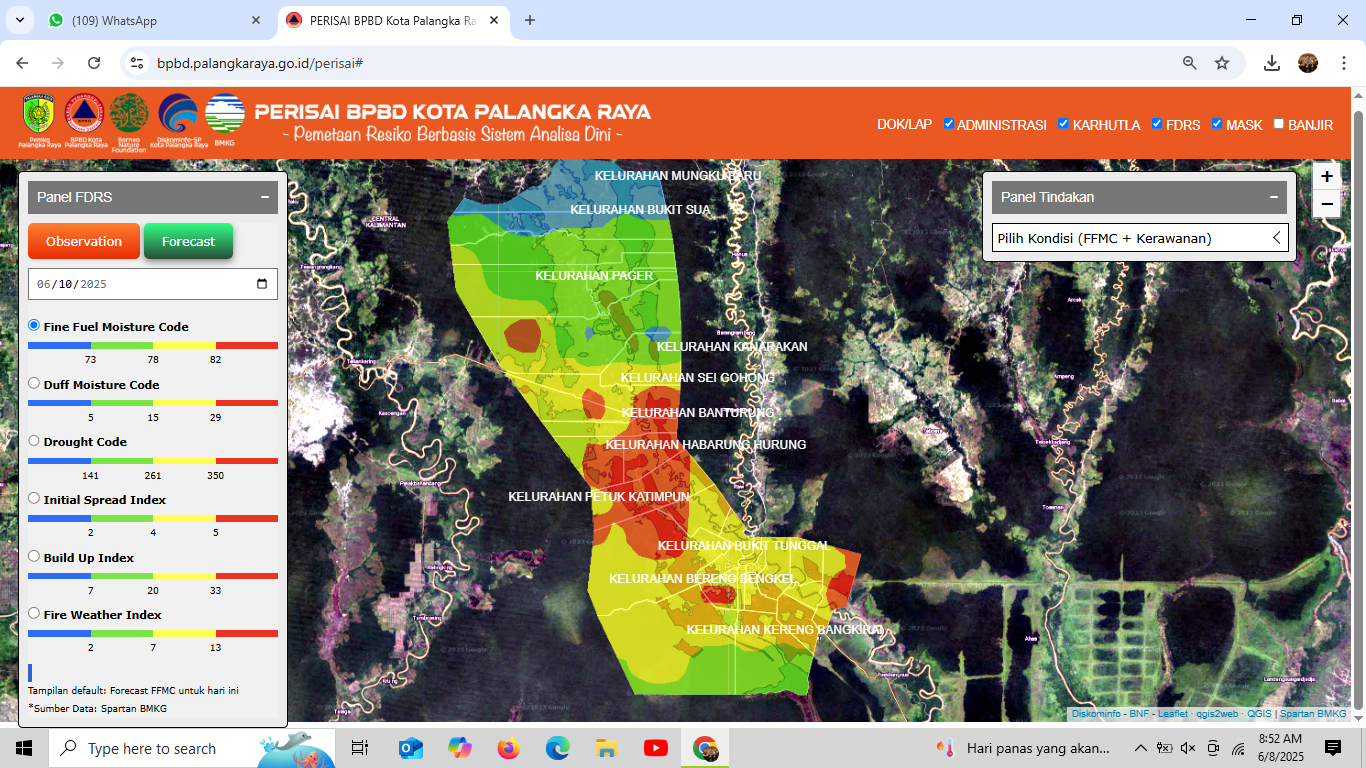Click the Observation button
The image size is (1366, 768).
[x=83, y=241]
